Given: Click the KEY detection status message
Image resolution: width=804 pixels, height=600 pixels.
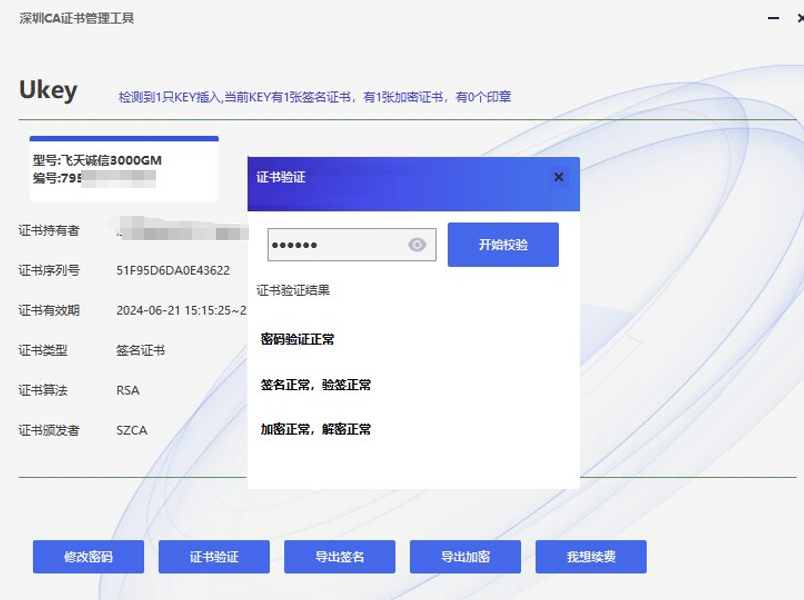Looking at the screenshot, I should [315, 97].
